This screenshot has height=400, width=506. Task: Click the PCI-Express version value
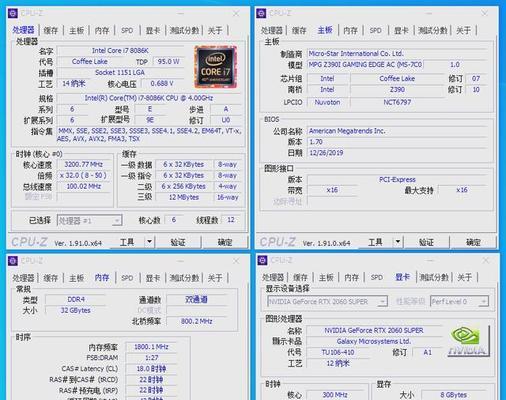tap(397, 180)
